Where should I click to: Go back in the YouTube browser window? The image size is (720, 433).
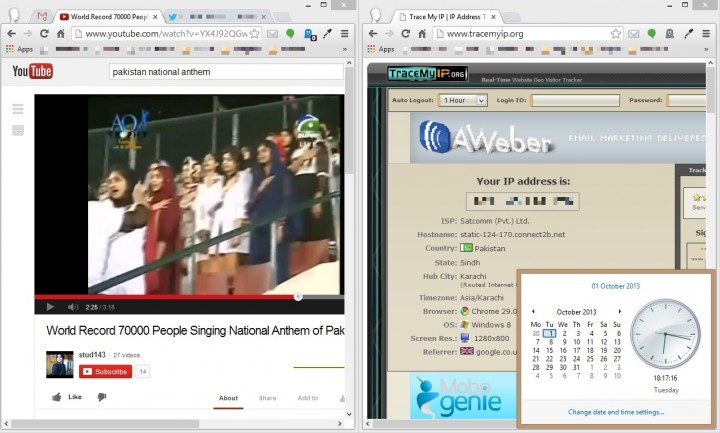click(x=11, y=34)
